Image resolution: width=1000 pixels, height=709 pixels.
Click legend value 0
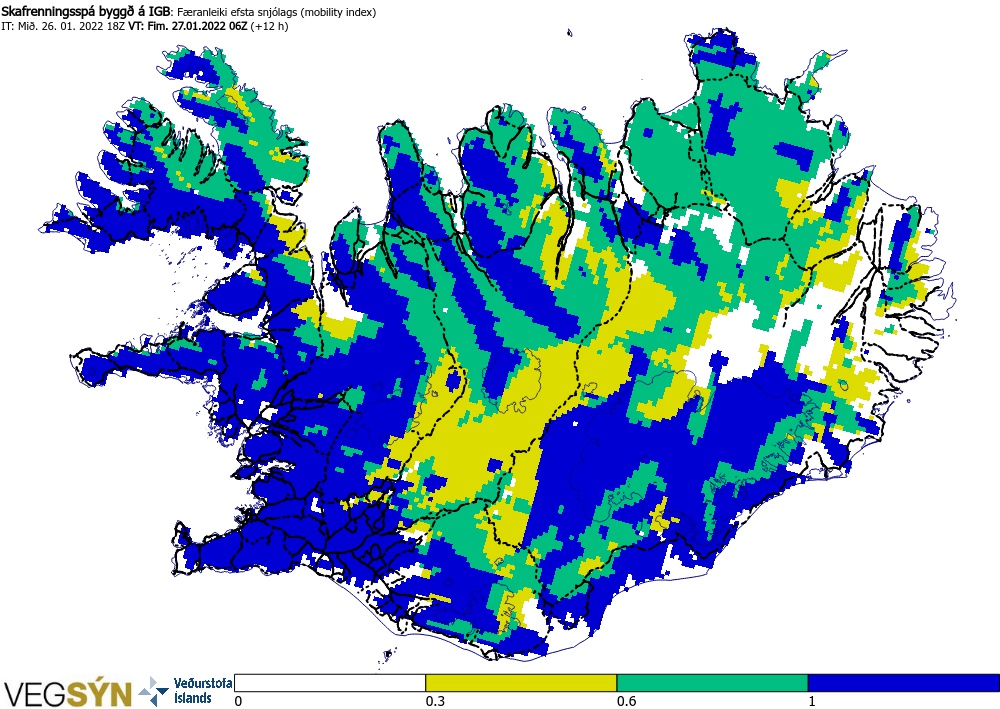pos(238,701)
